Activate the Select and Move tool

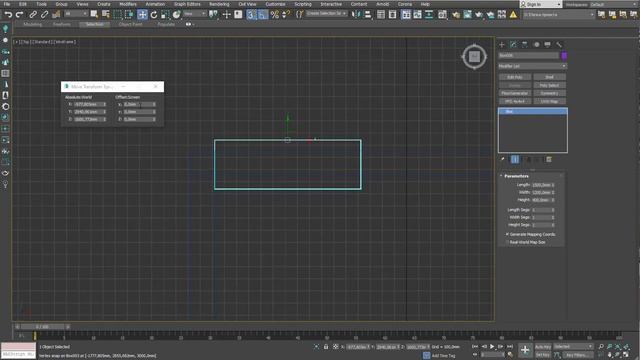142,15
